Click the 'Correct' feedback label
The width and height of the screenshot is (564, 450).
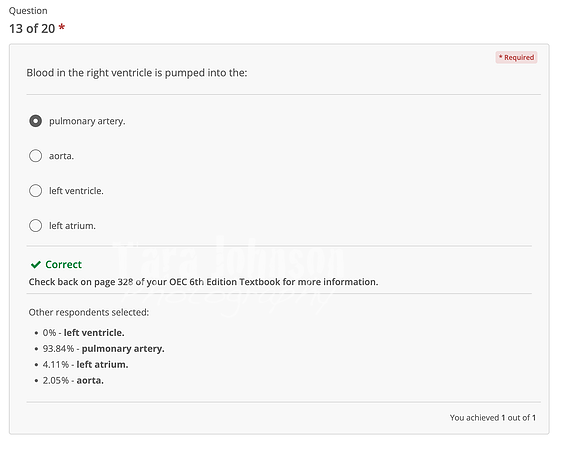pyautogui.click(x=63, y=264)
